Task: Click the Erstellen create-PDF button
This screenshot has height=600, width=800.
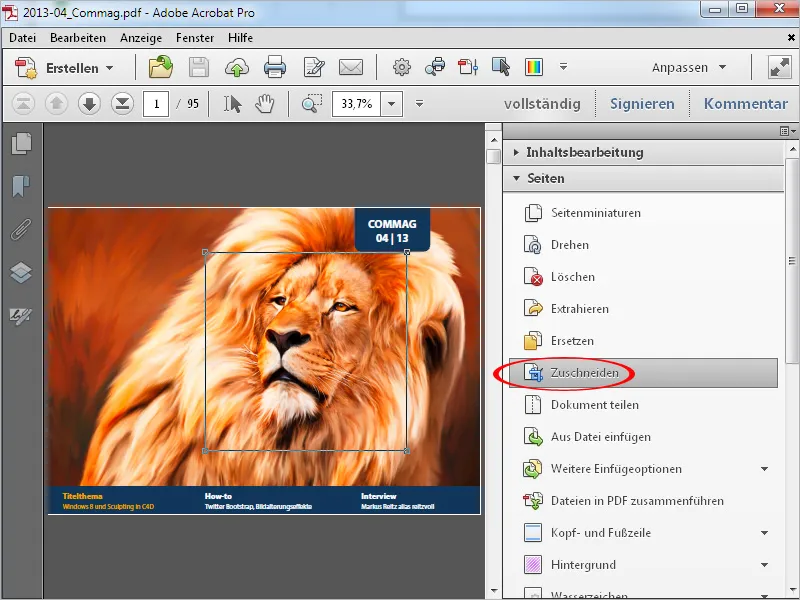Action: 64,68
